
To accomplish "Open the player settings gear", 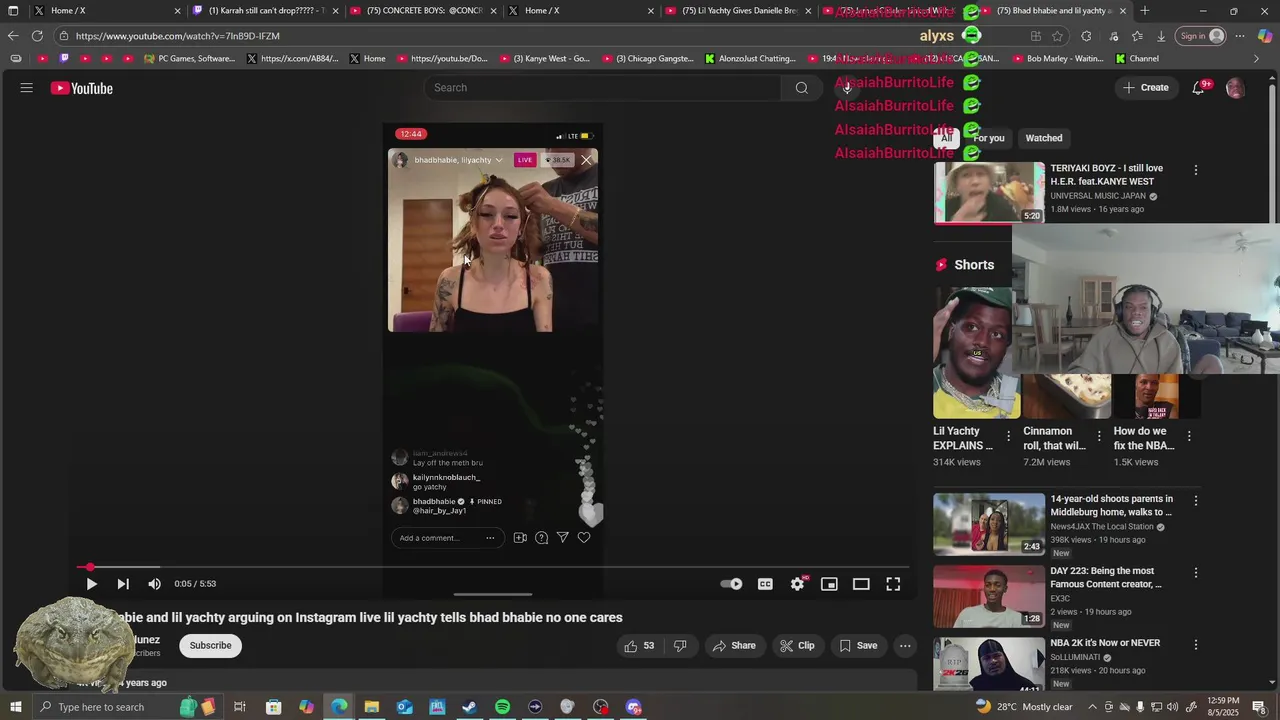I will (797, 584).
